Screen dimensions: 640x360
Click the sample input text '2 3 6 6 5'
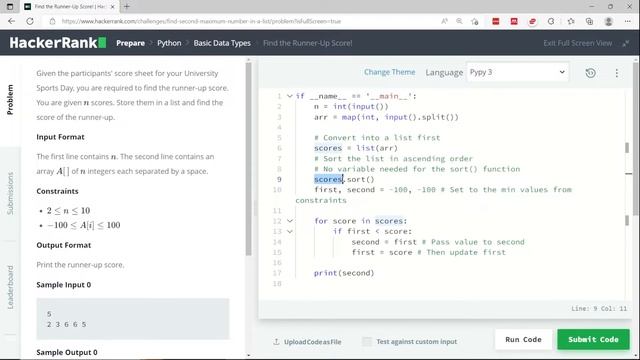click(x=67, y=324)
